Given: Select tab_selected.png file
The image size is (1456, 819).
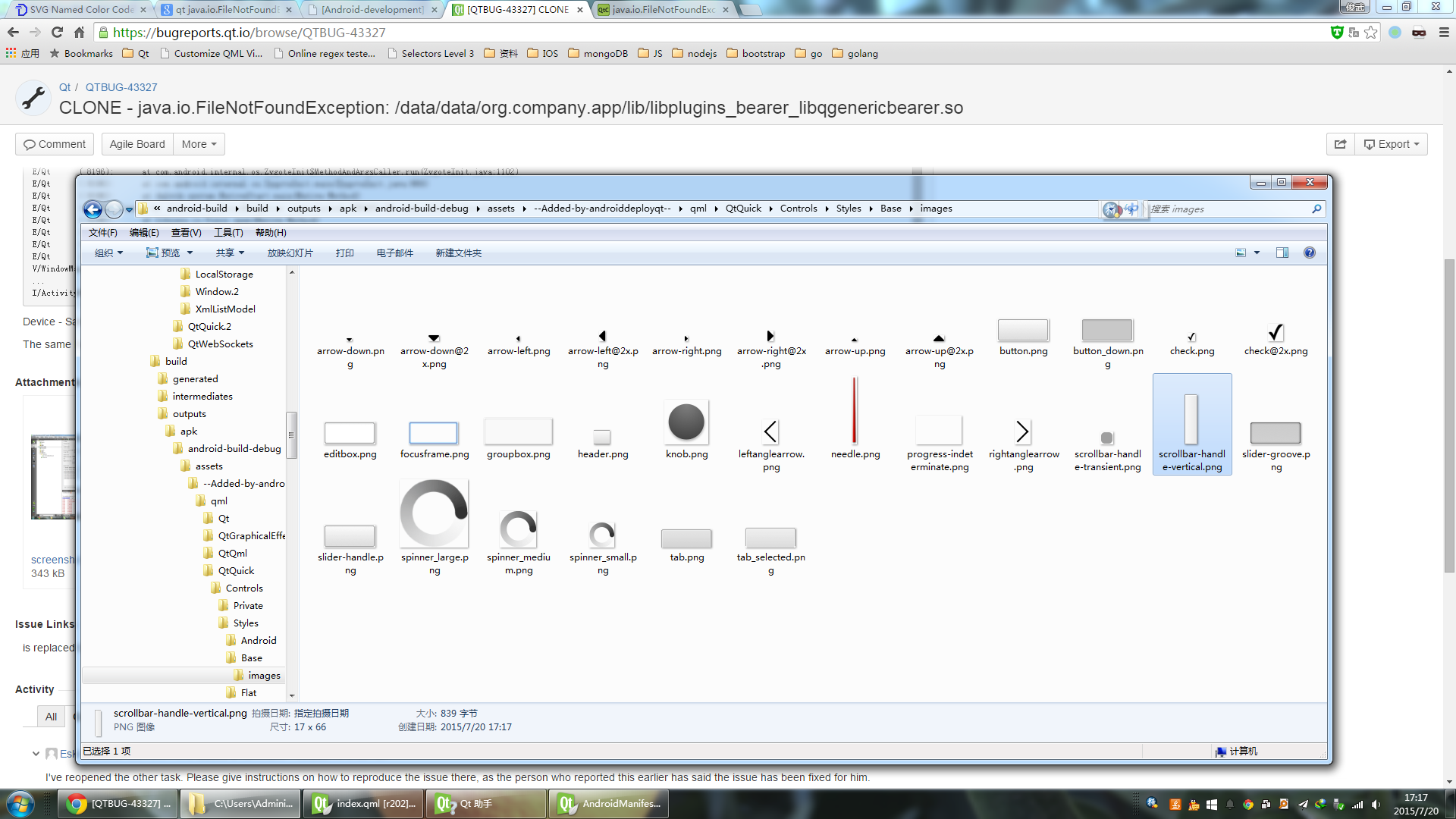Looking at the screenshot, I should pyautogui.click(x=771, y=551).
